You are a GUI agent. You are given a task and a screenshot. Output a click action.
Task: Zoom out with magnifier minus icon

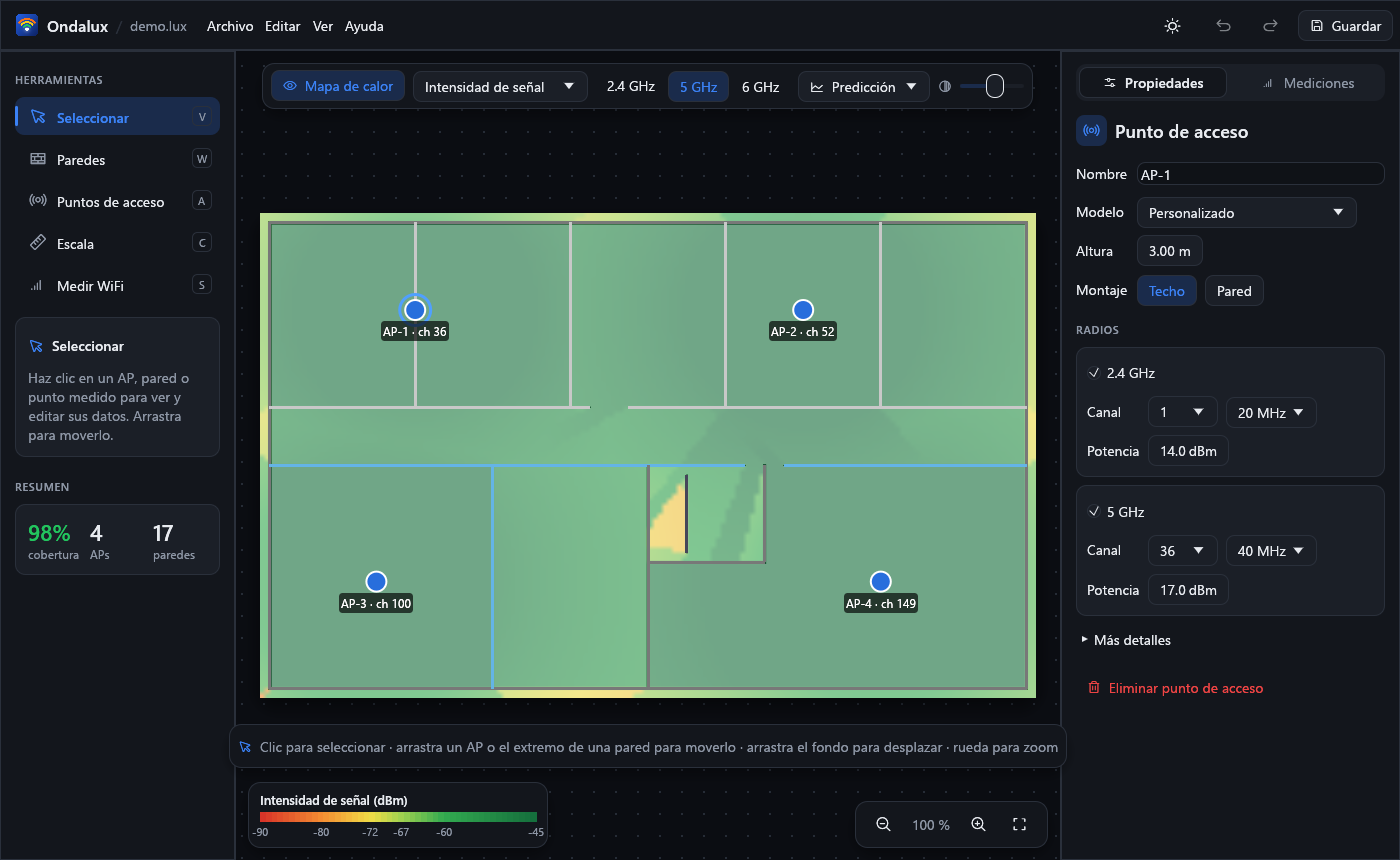point(883,825)
